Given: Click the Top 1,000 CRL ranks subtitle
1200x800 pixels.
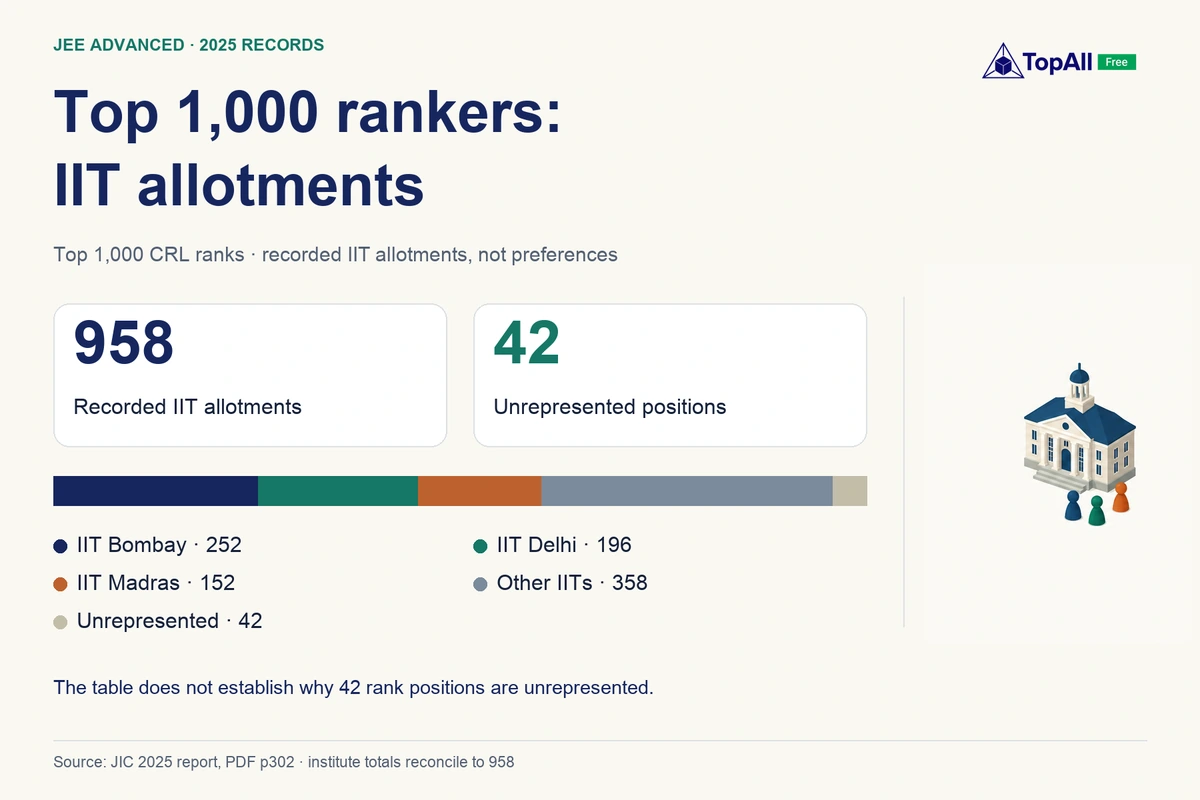Looking at the screenshot, I should pos(335,254).
